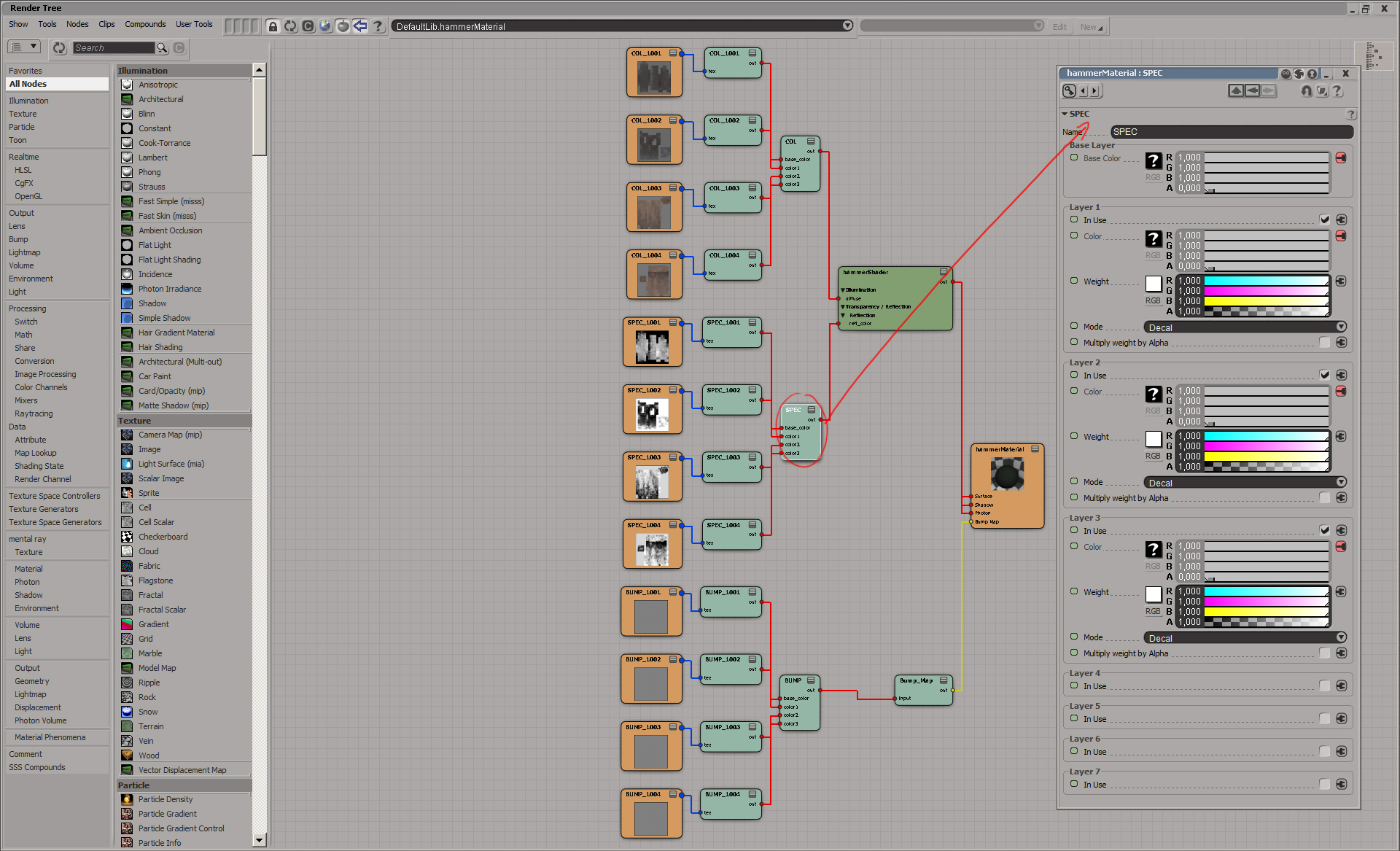Image resolution: width=1400 pixels, height=851 pixels.
Task: Check Layer 1 Multiply weight by Alpha
Action: 1324,343
